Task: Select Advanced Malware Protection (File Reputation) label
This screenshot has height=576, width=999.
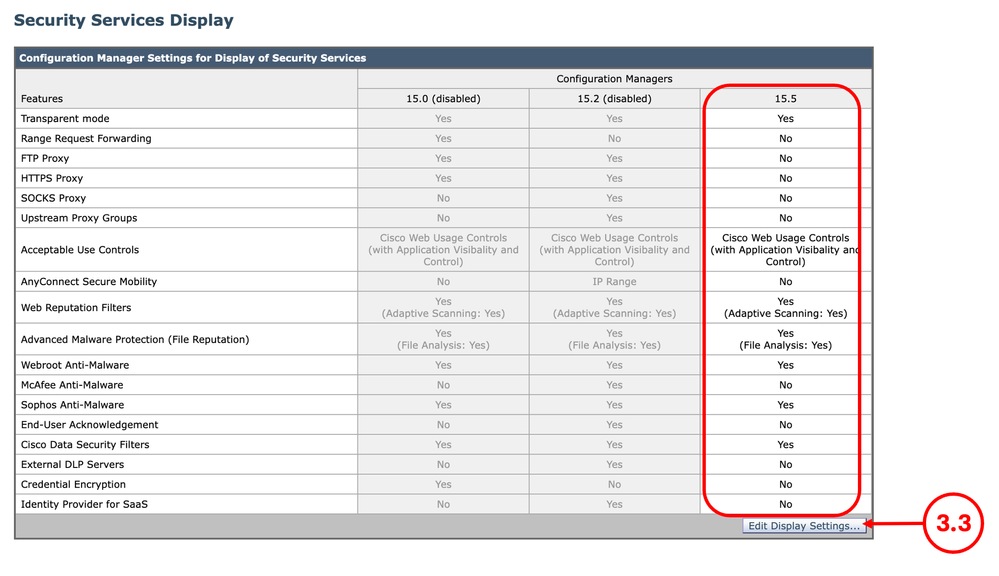Action: 134,339
